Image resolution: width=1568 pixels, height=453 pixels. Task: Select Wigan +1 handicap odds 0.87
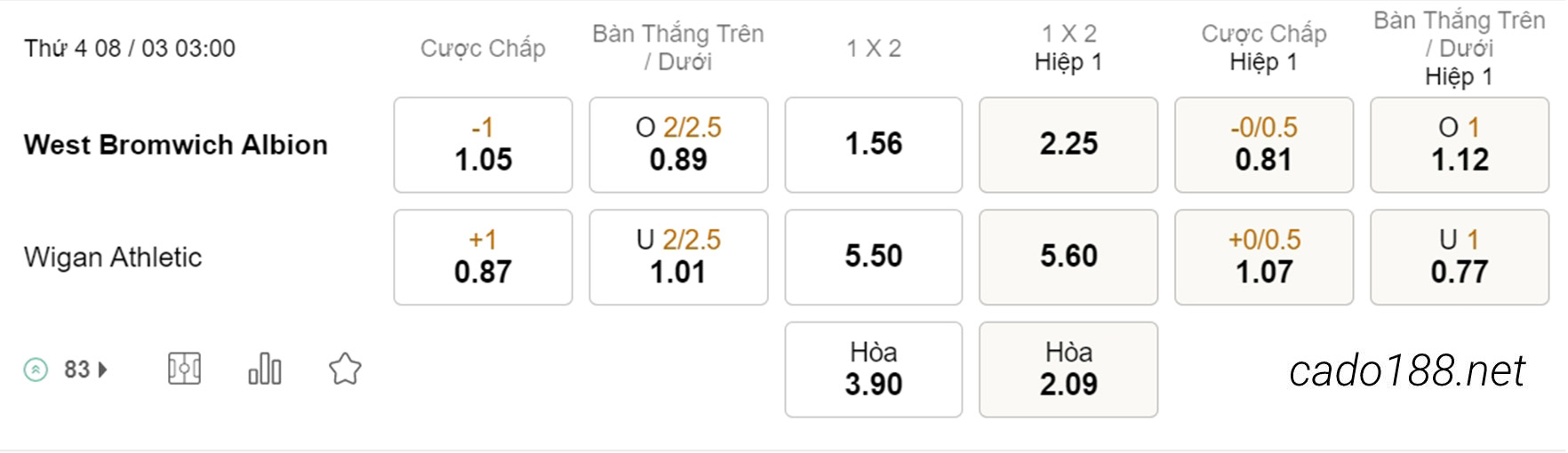(483, 258)
